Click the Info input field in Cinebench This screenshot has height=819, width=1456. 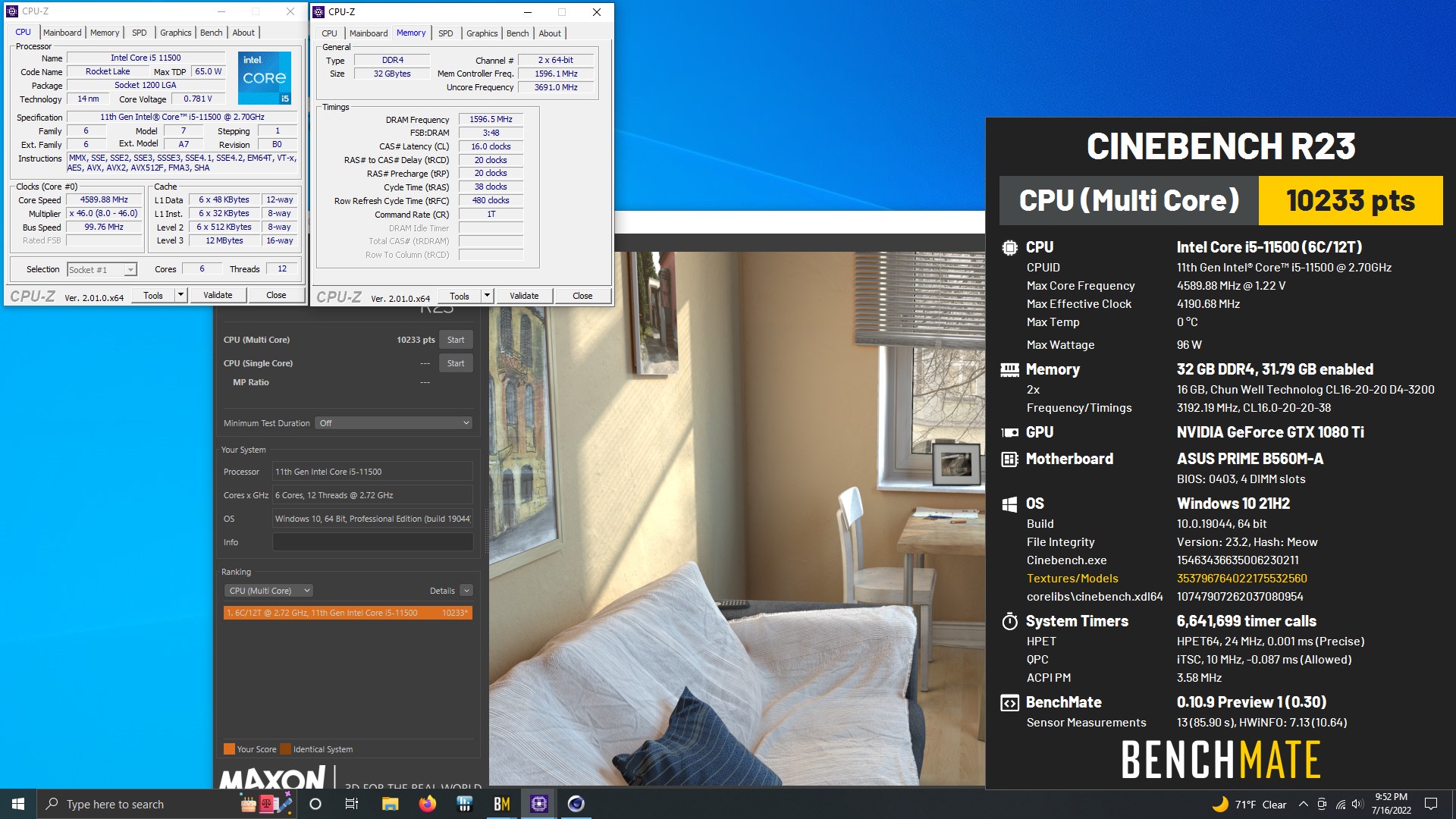click(372, 542)
